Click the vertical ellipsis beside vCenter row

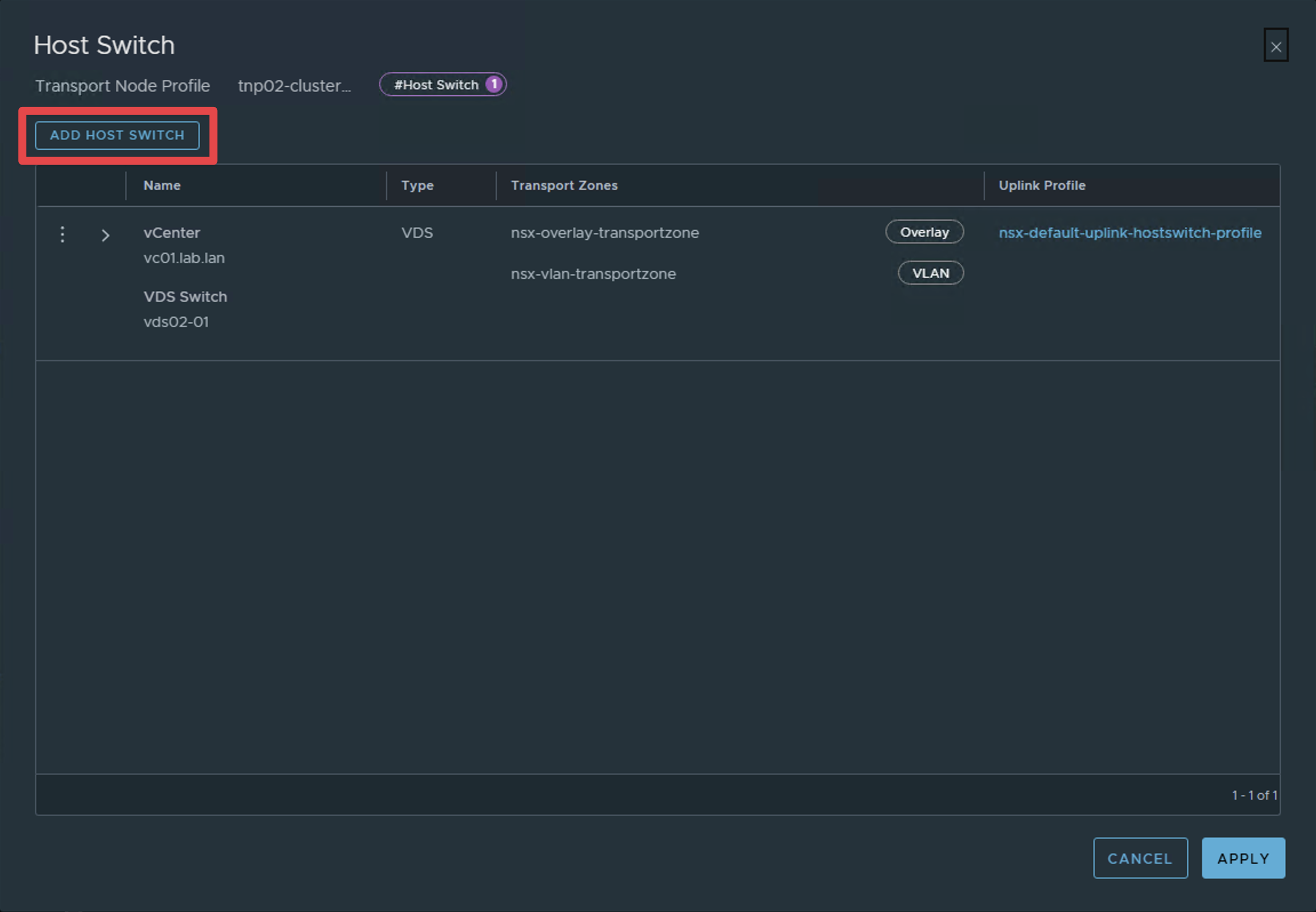[x=62, y=234]
